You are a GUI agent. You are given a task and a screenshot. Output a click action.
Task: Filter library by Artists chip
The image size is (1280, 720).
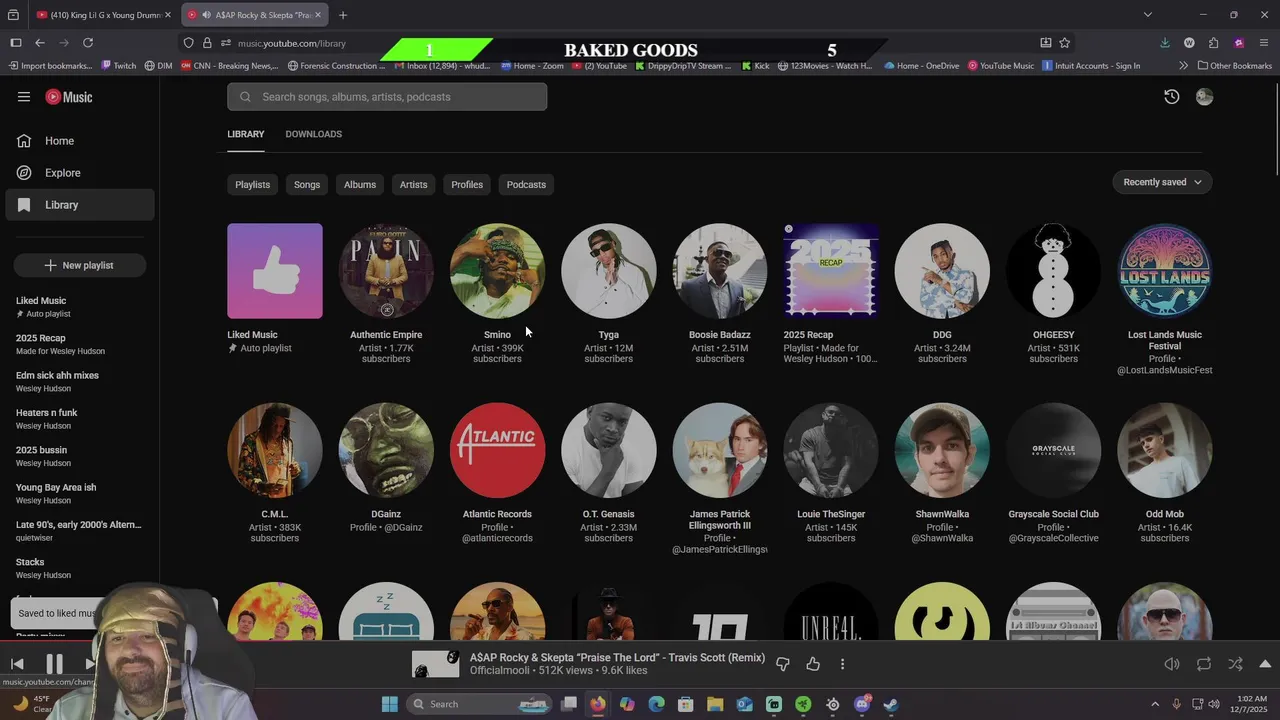click(x=413, y=185)
